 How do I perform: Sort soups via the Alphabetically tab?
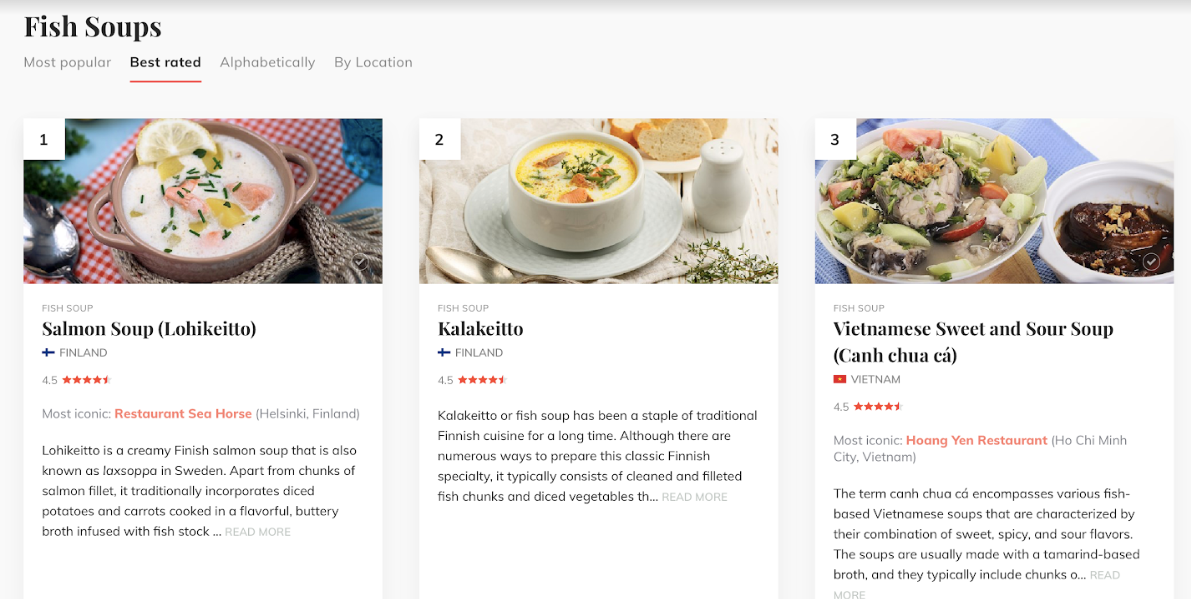point(267,62)
